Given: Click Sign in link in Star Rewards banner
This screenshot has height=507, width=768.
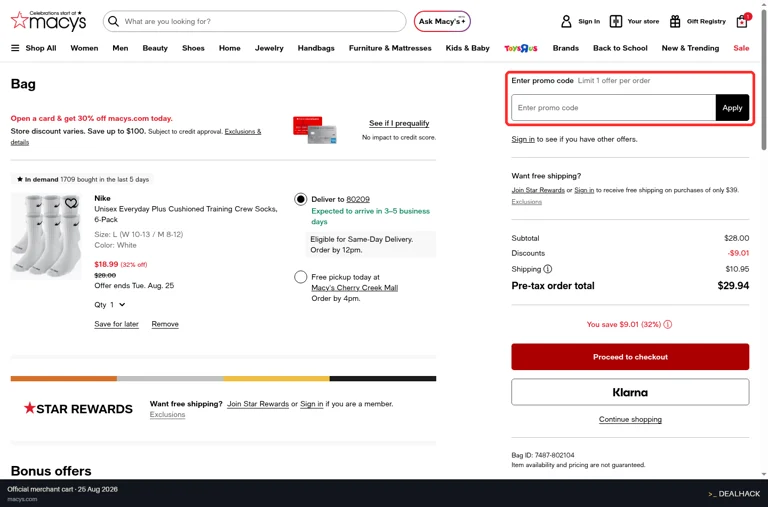Looking at the screenshot, I should point(312,404).
